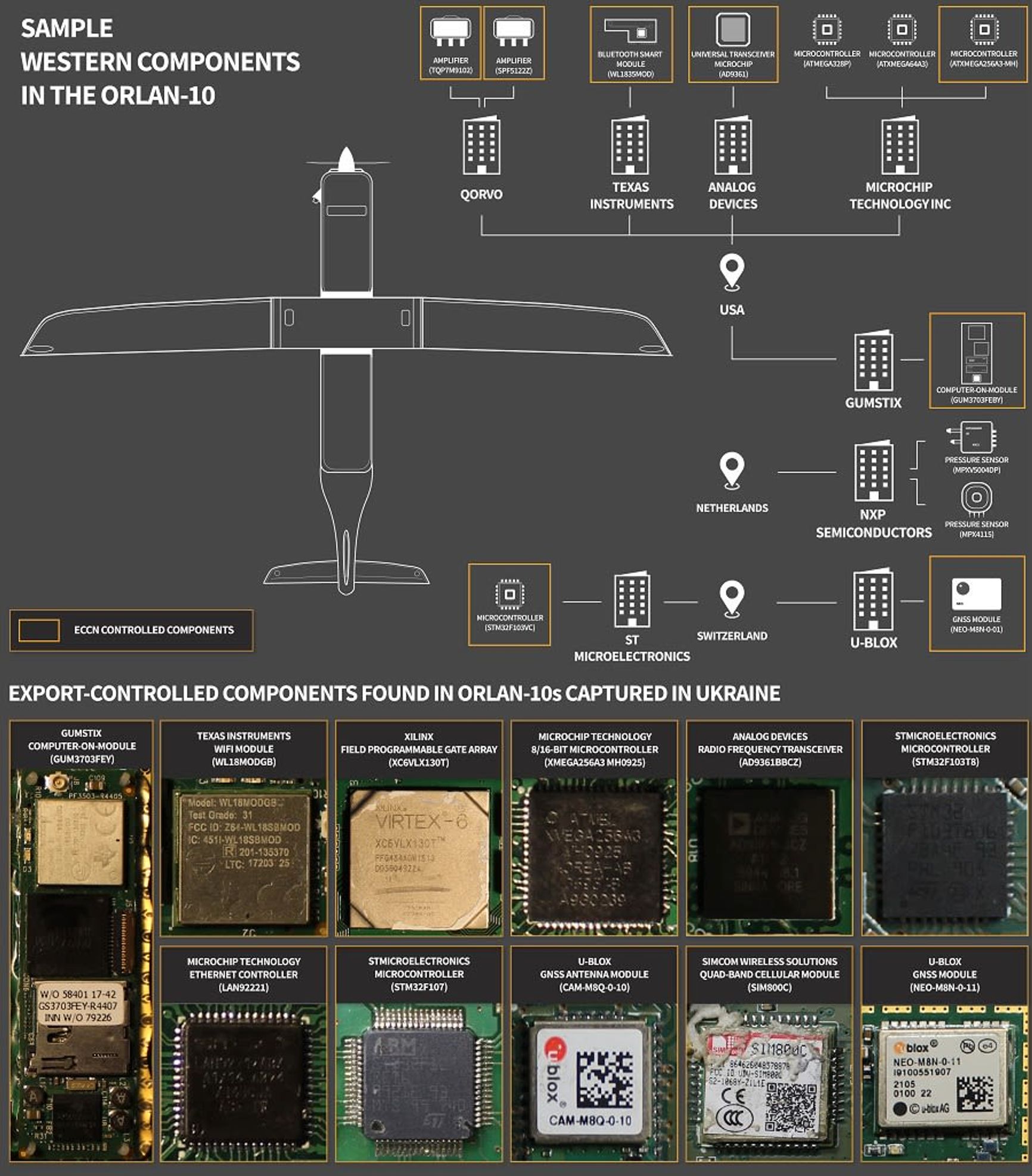Click the Switzerland location pin
This screenshot has height=1176, width=1032.
[732, 596]
